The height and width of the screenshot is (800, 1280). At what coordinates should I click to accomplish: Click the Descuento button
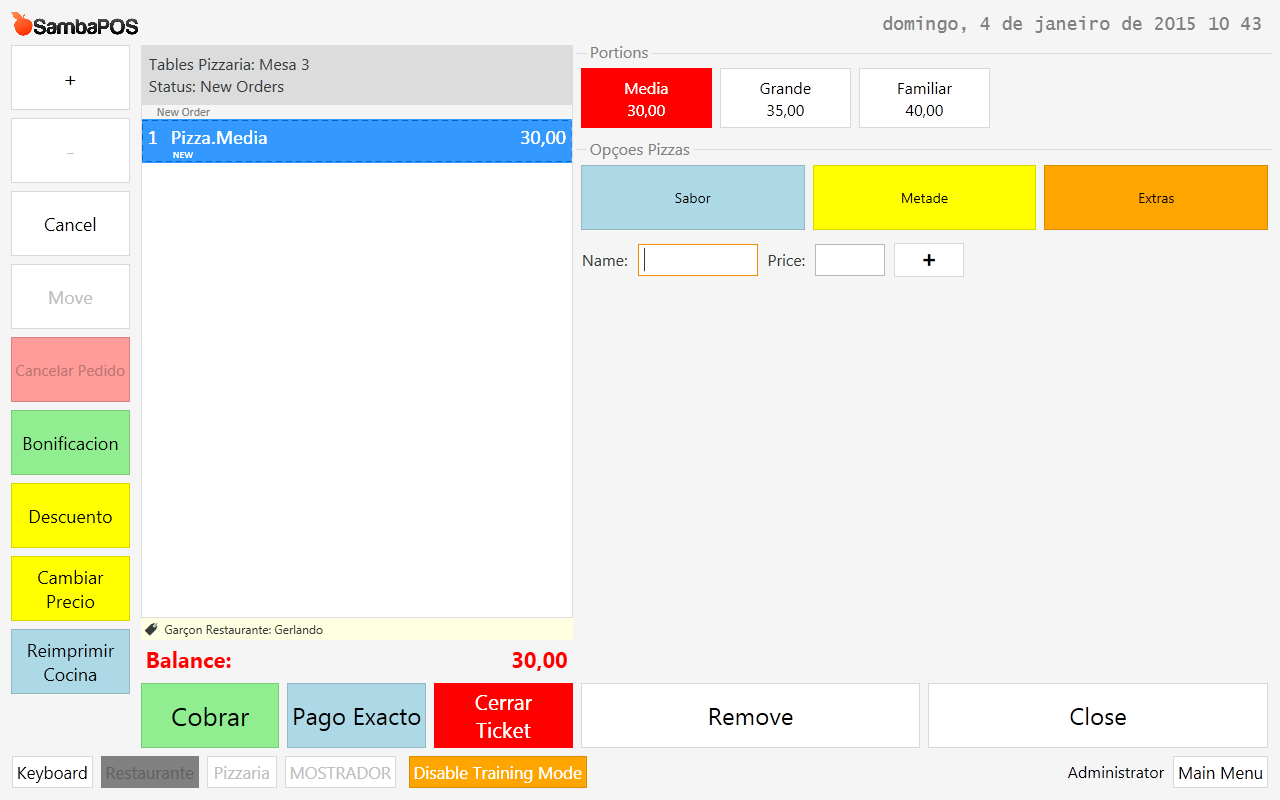[70, 517]
